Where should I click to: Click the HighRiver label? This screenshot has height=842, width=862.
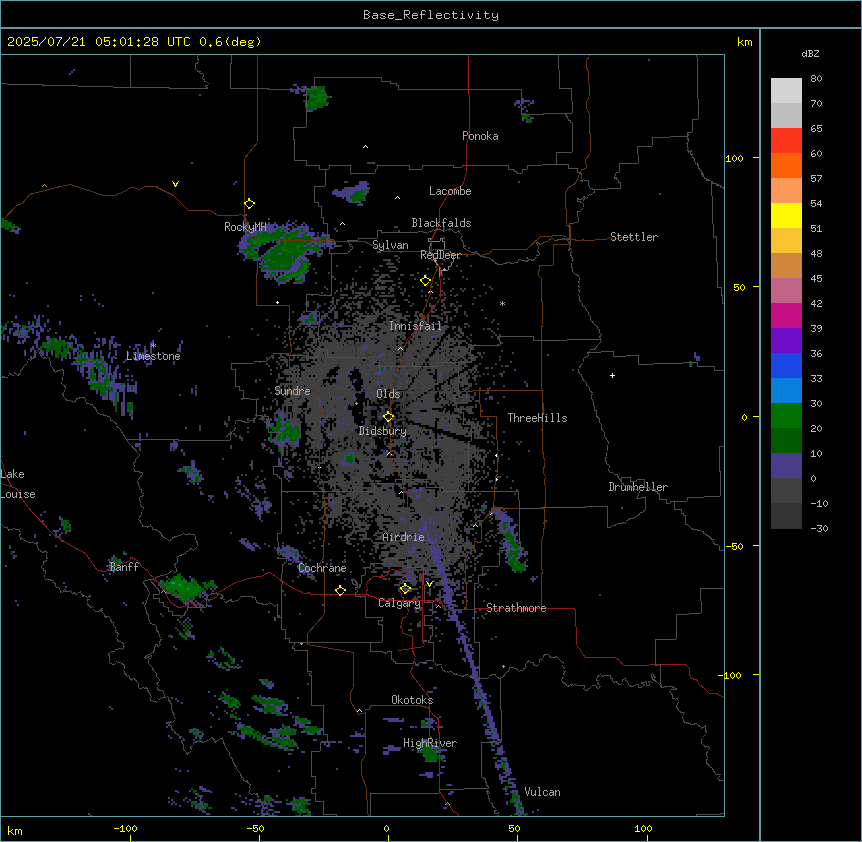tap(430, 743)
